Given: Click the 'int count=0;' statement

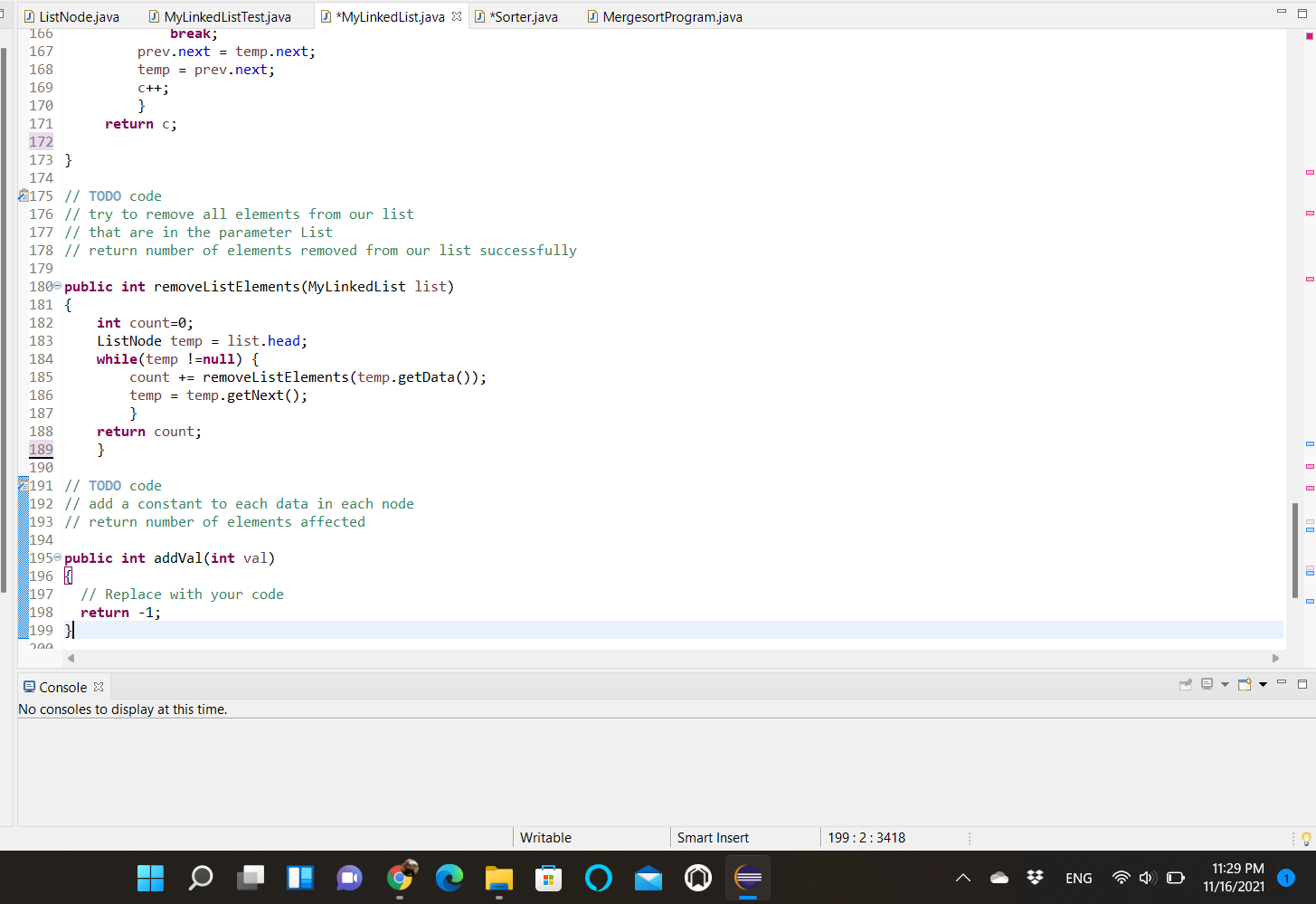Looking at the screenshot, I should 145,323.
